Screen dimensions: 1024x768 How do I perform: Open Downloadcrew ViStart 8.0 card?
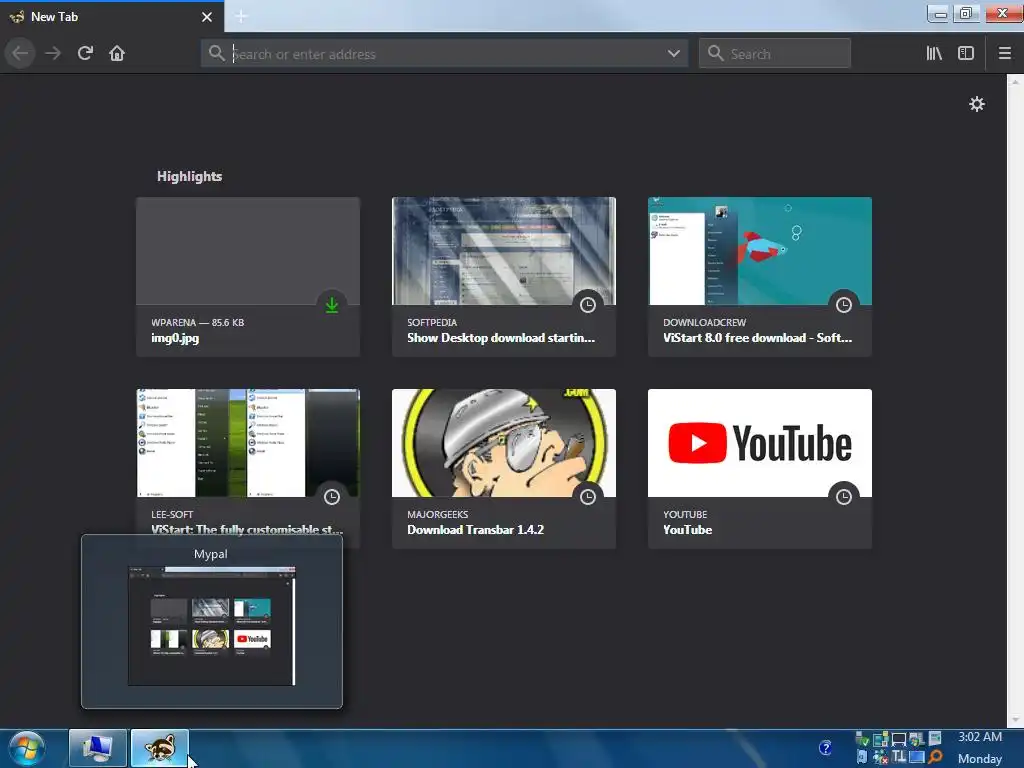point(760,277)
